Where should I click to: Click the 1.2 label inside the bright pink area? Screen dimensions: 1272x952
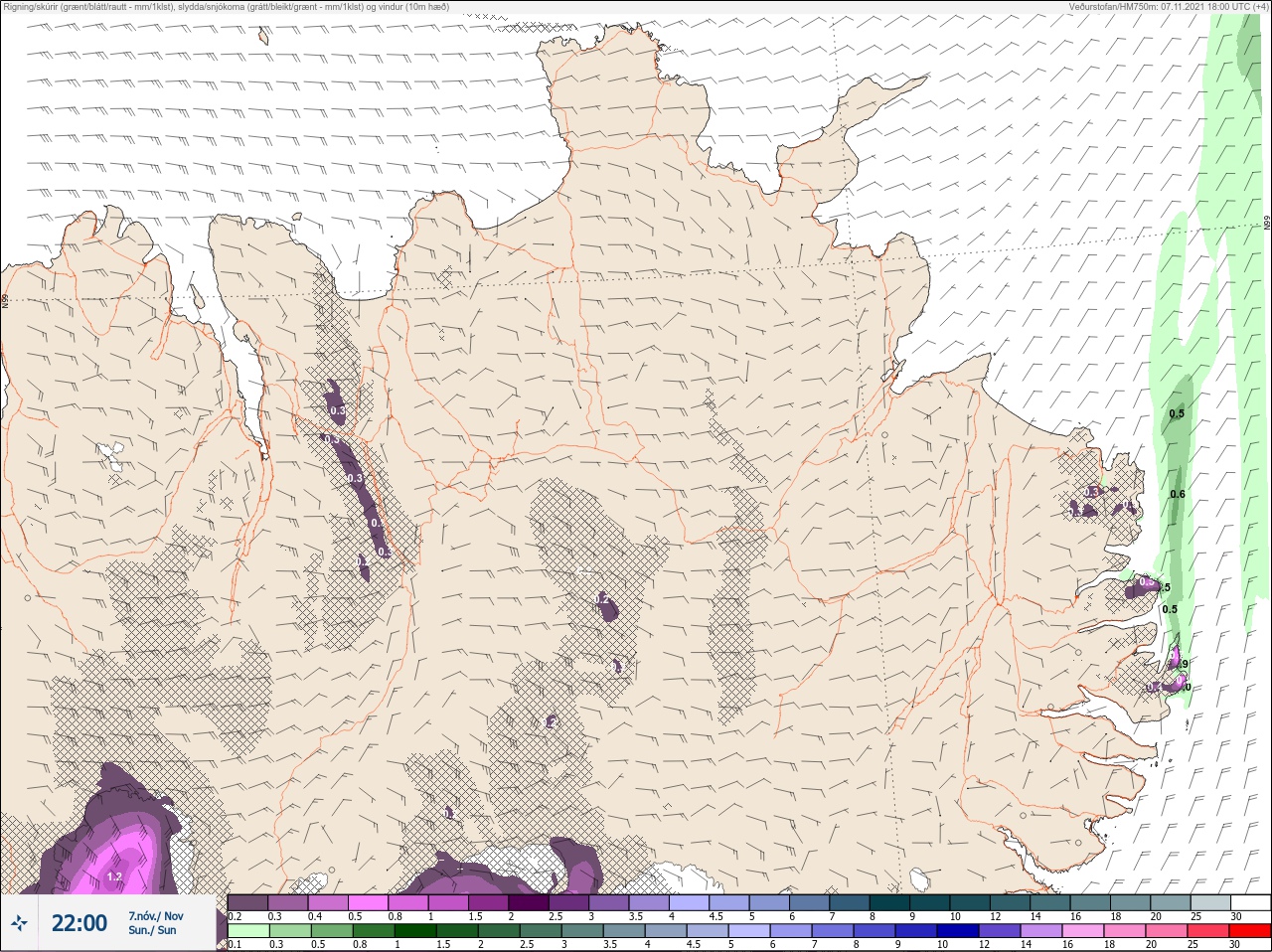point(114,876)
